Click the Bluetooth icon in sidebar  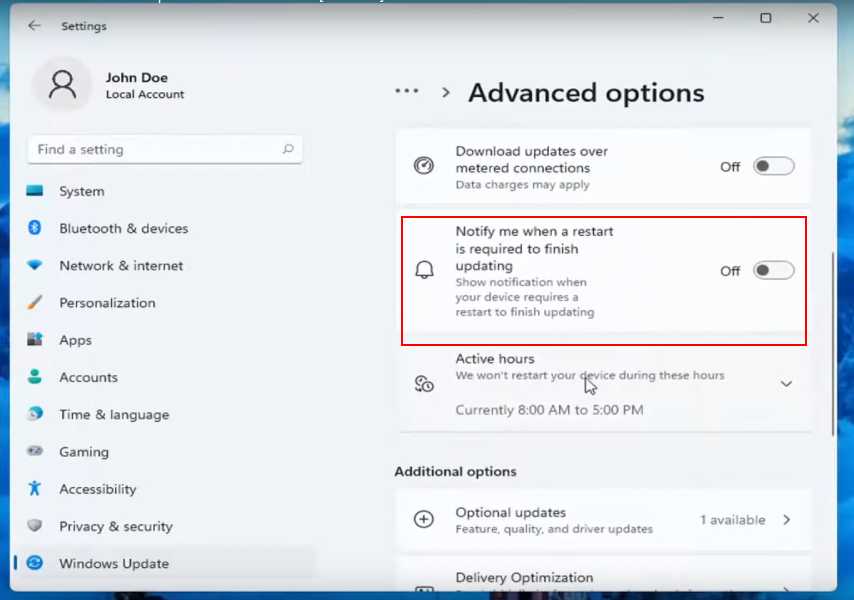[35, 228]
